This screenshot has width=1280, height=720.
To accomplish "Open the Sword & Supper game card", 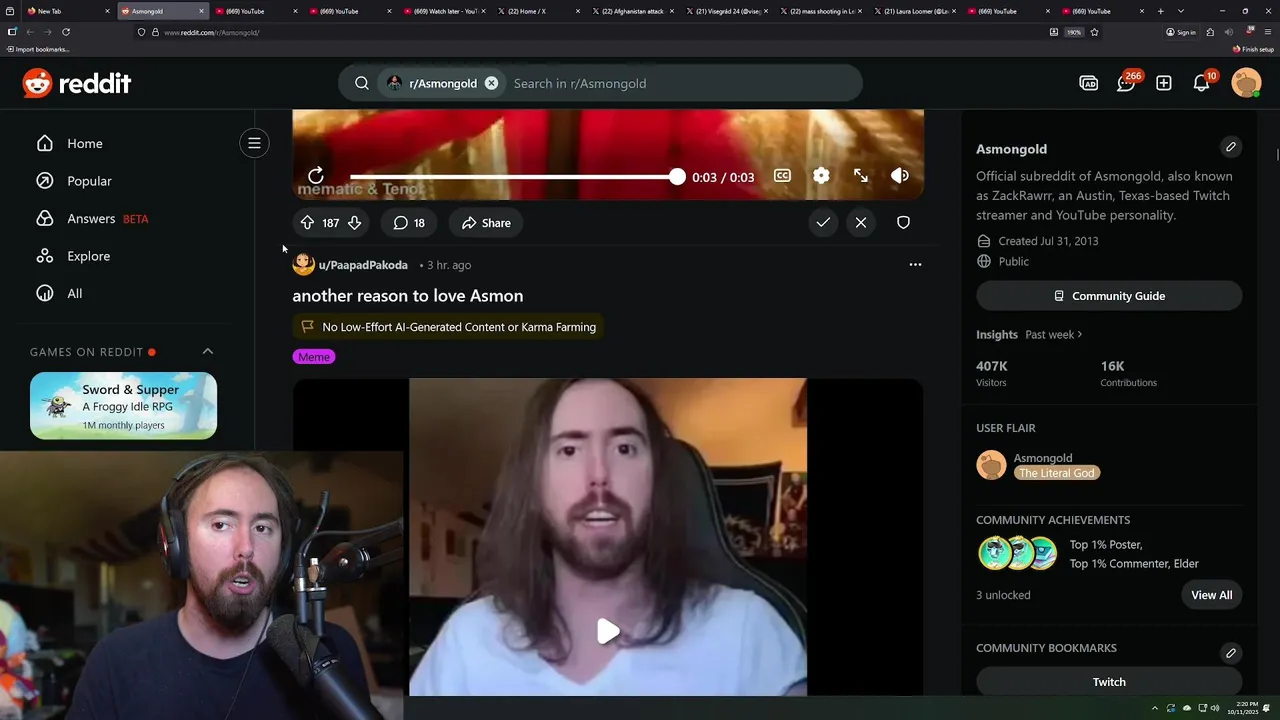I will (123, 405).
